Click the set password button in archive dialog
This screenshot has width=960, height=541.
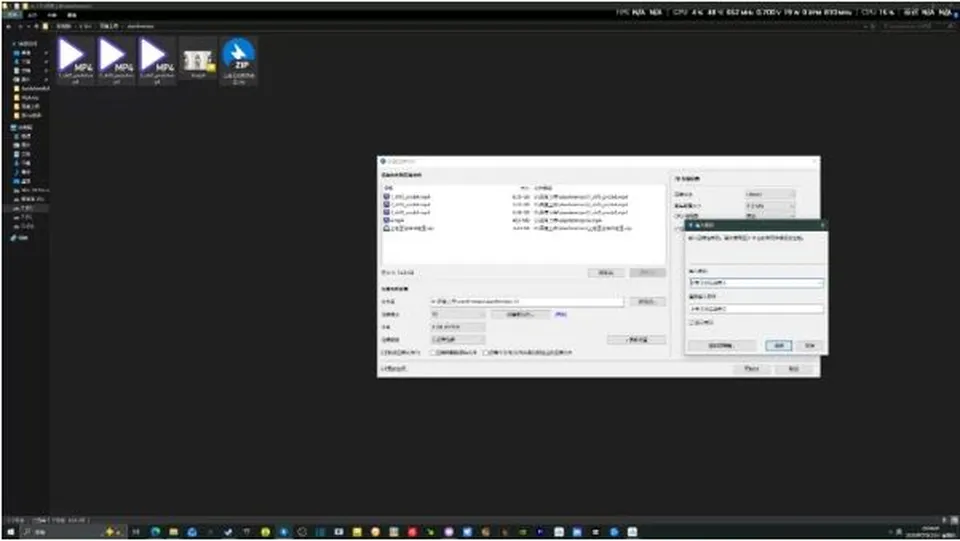click(520, 315)
